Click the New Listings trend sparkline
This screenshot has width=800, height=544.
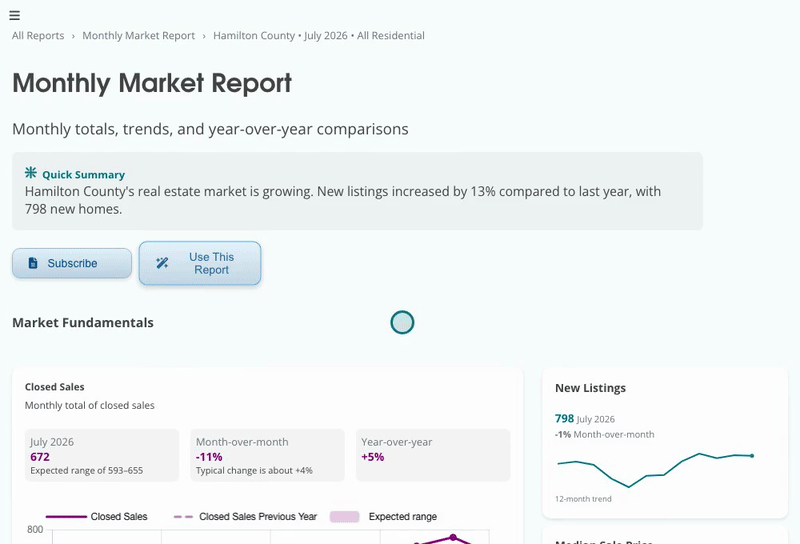pyautogui.click(x=655, y=469)
